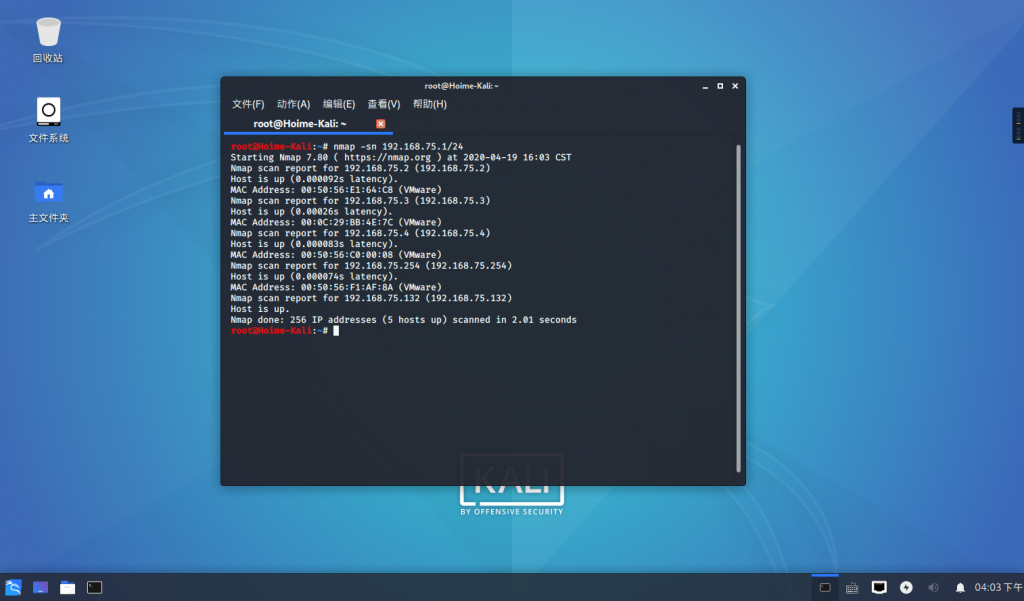1024x601 pixels.
Task: Click the terminal vertical scrollbar
Action: pyautogui.click(x=739, y=308)
